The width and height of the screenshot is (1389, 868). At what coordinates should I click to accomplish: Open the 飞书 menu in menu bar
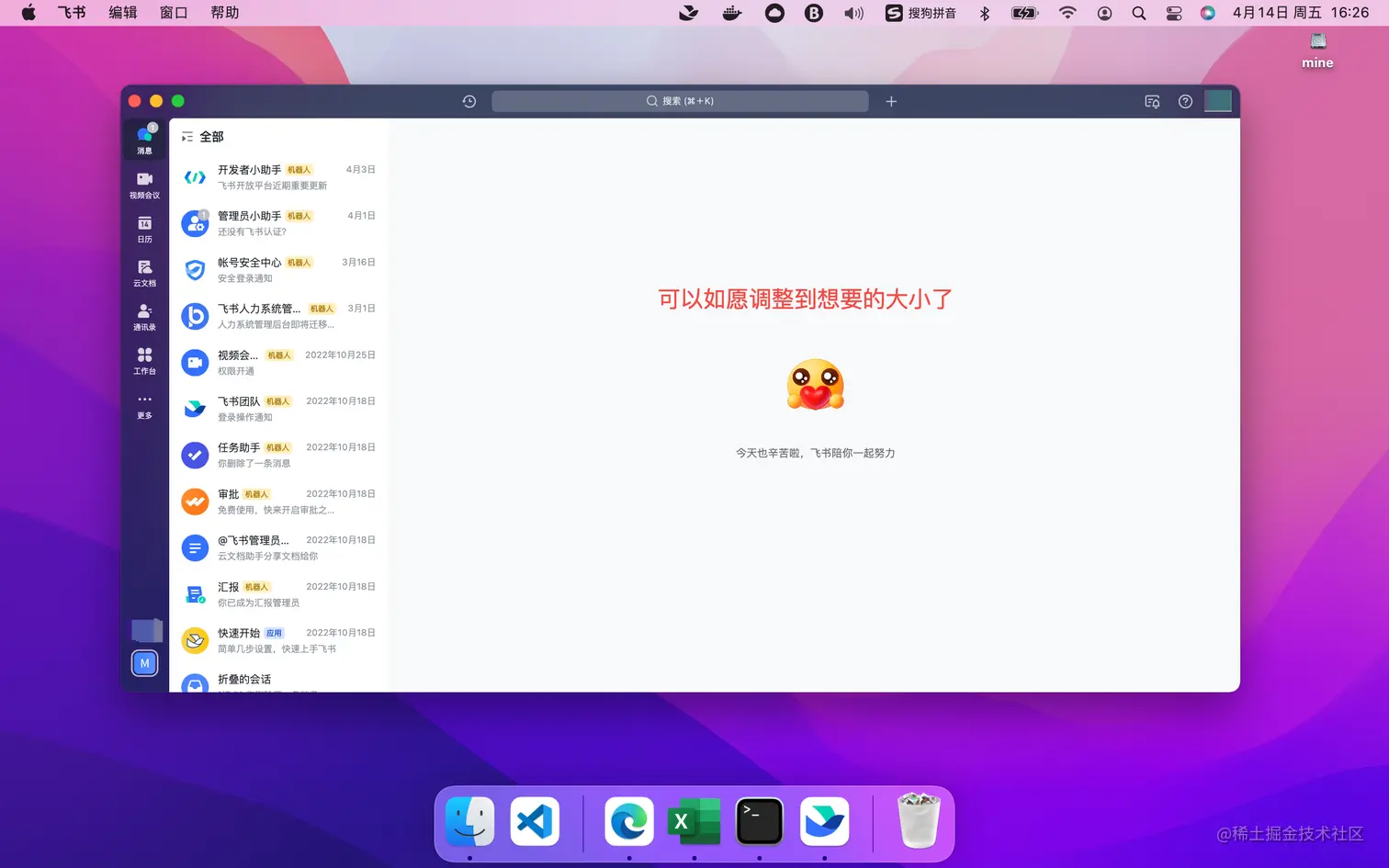pos(72,13)
